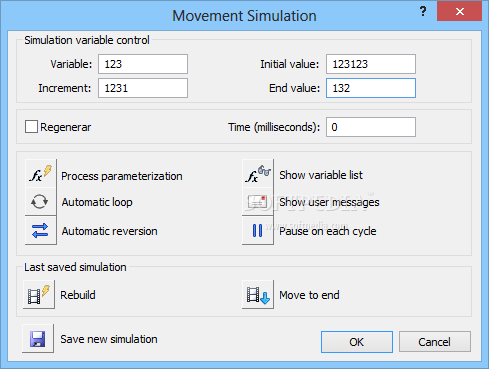The height and width of the screenshot is (369, 489).
Task: Click the "Show user messages" label text
Action: click(x=329, y=202)
